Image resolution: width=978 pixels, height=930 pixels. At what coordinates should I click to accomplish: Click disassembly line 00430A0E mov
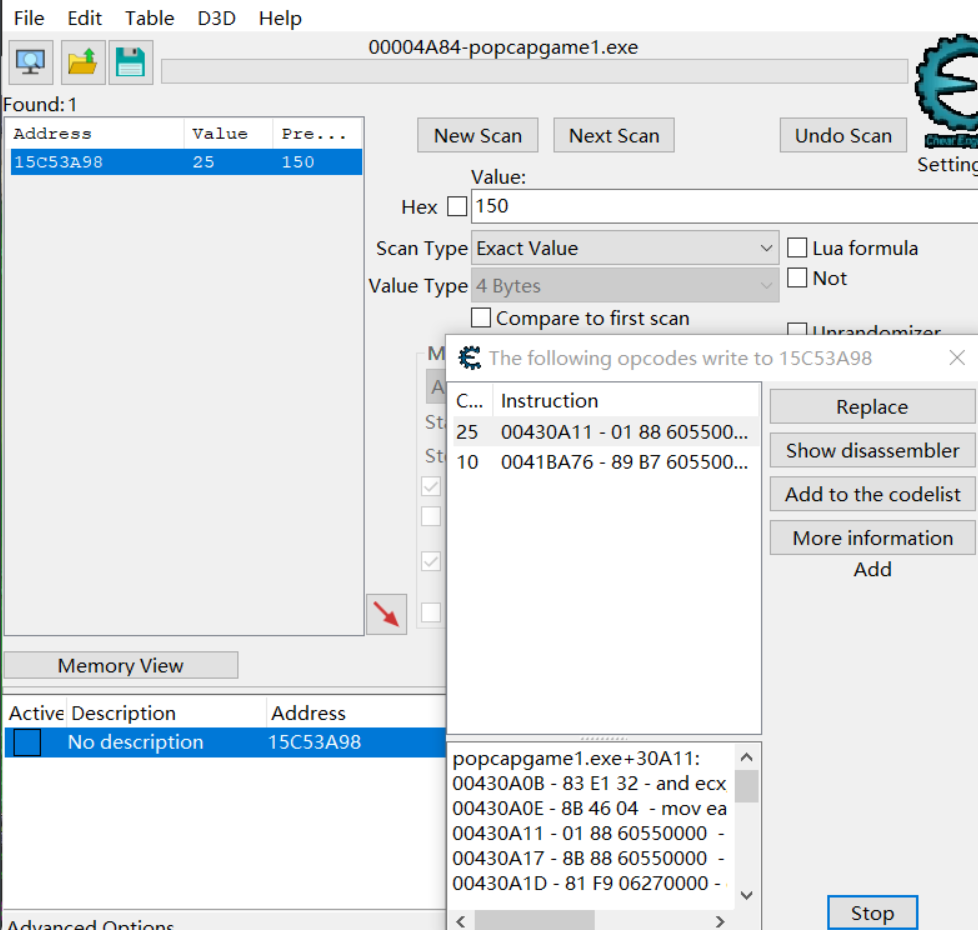pyautogui.click(x=589, y=808)
